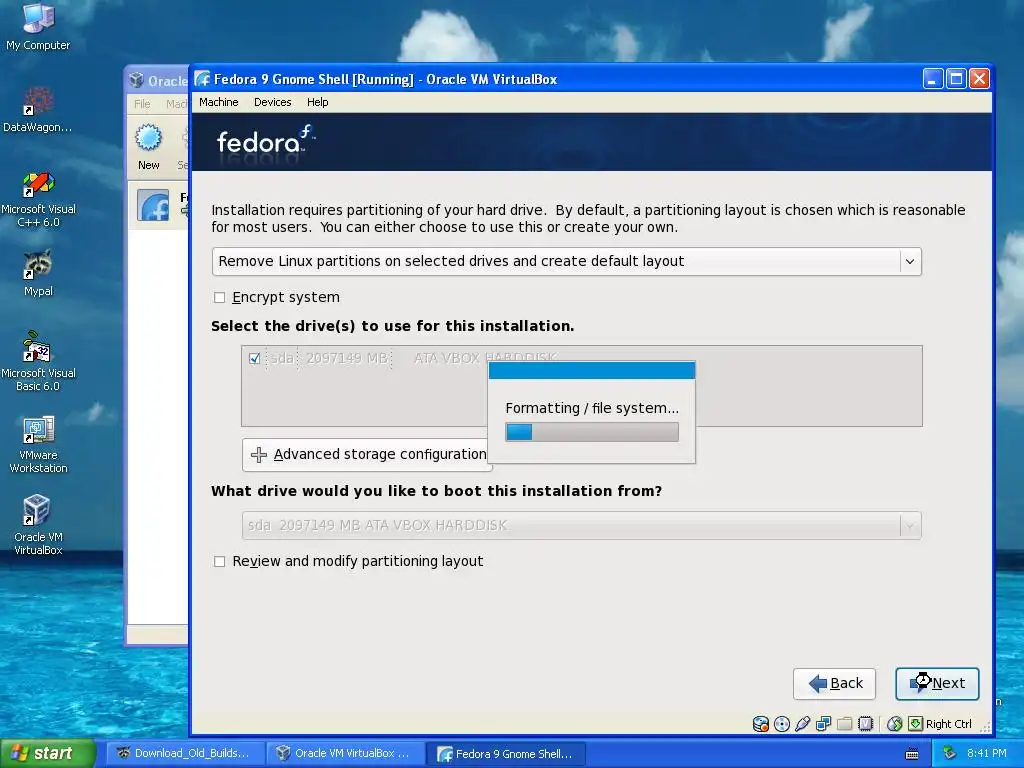The image size is (1024, 768).
Task: Click the system tray icon beside clock
Action: click(950, 753)
